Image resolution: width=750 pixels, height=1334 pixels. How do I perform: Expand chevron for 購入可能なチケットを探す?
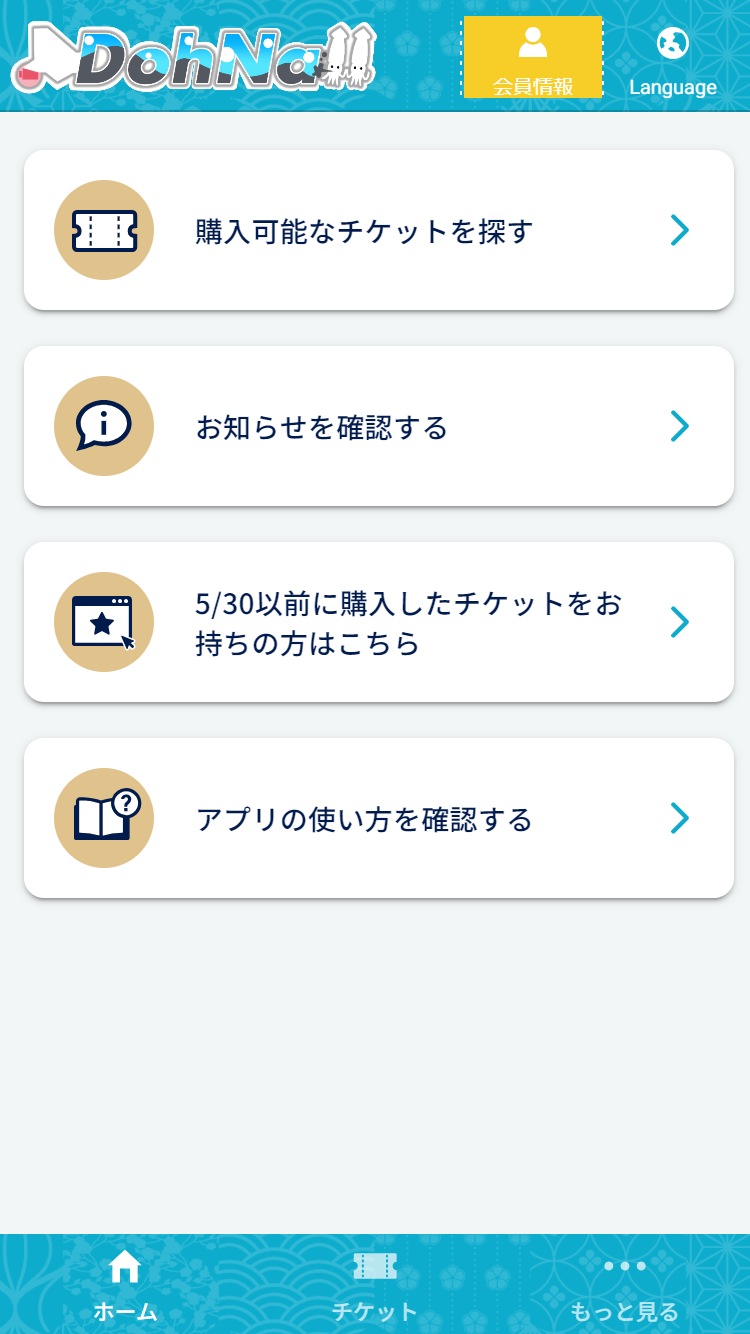(x=680, y=230)
